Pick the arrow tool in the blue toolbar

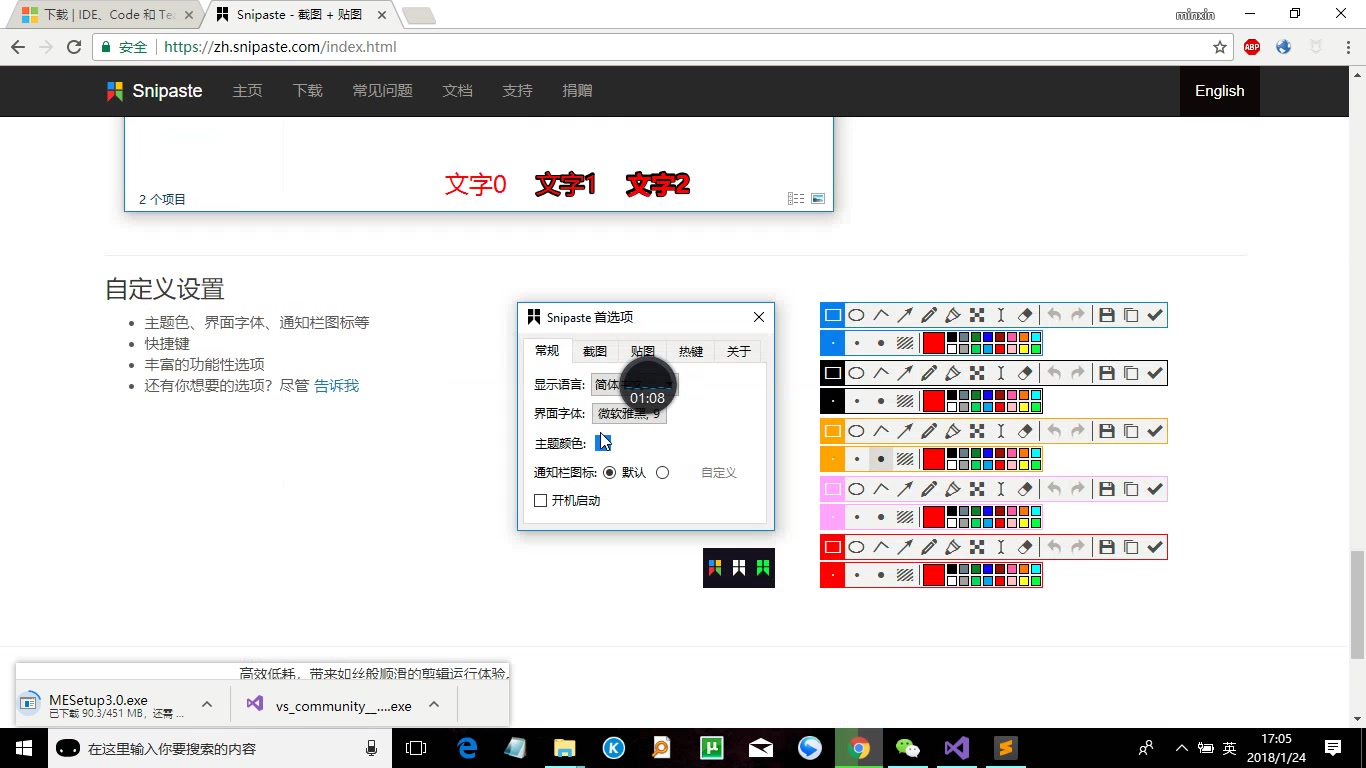[x=905, y=315]
